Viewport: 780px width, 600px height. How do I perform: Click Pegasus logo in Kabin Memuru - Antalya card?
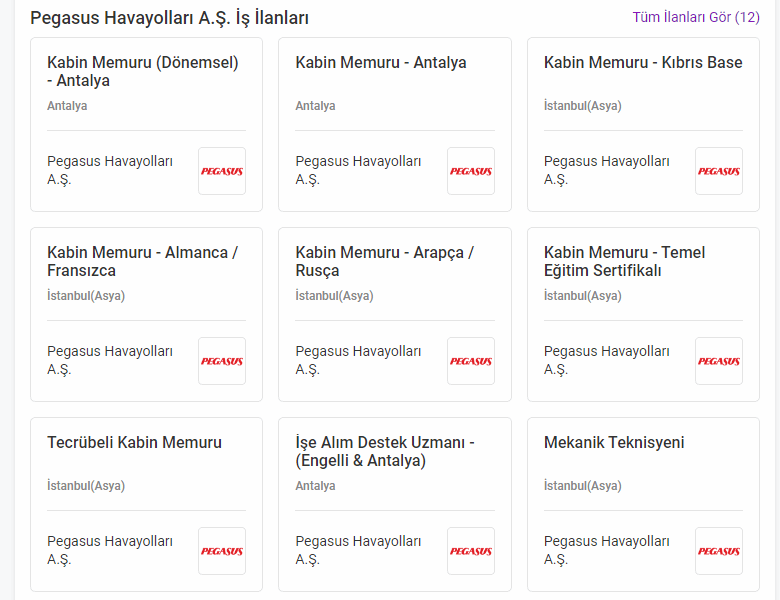(471, 171)
